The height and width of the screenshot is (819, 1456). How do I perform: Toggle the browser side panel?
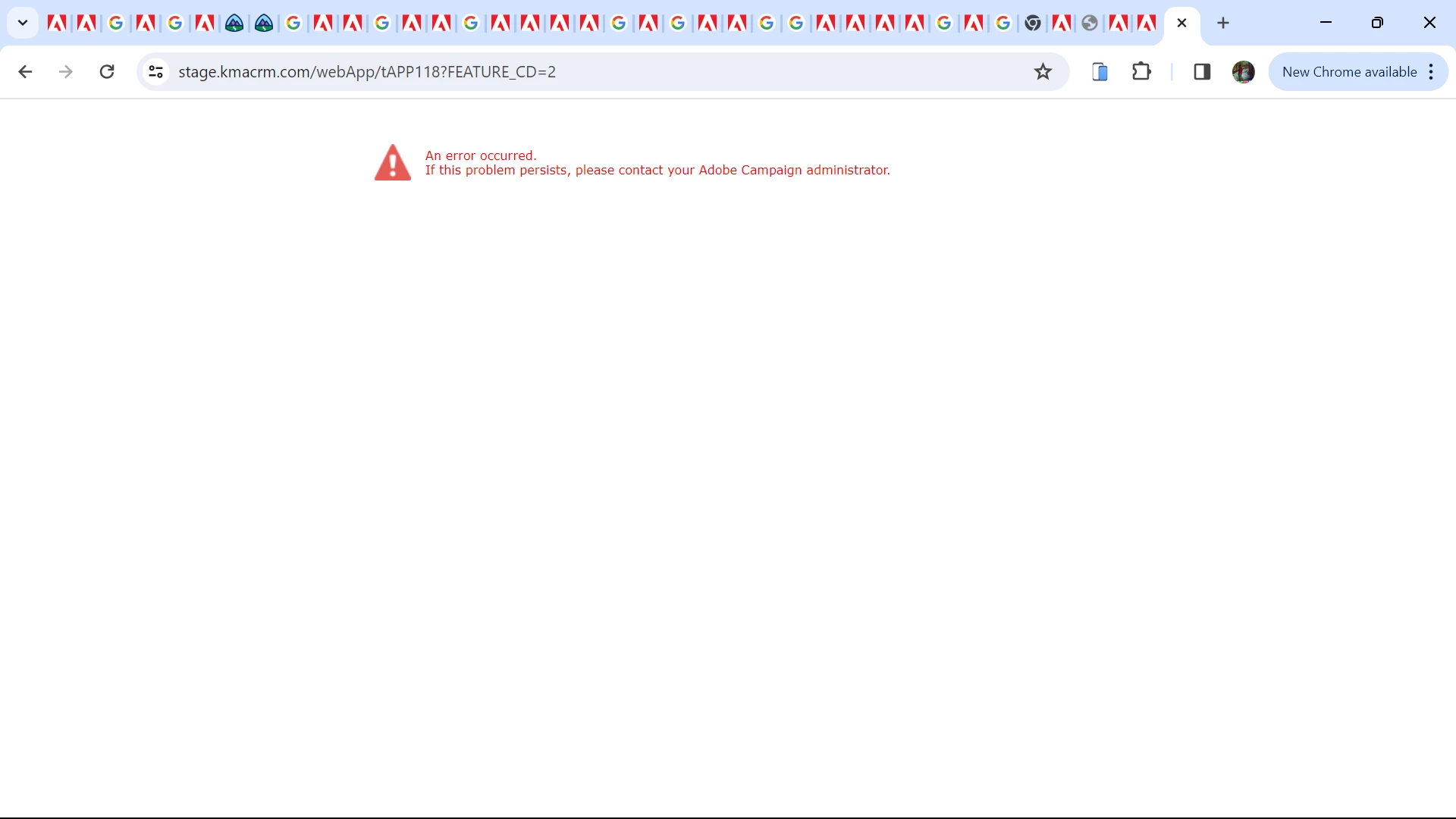[x=1202, y=72]
